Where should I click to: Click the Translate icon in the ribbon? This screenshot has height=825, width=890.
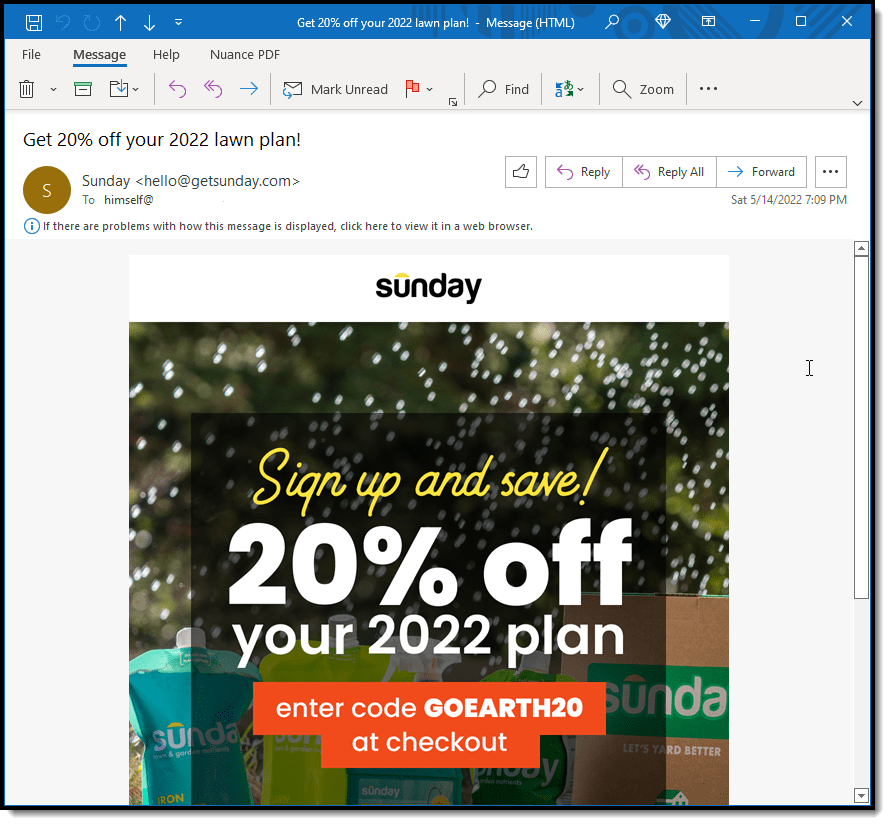pos(565,89)
